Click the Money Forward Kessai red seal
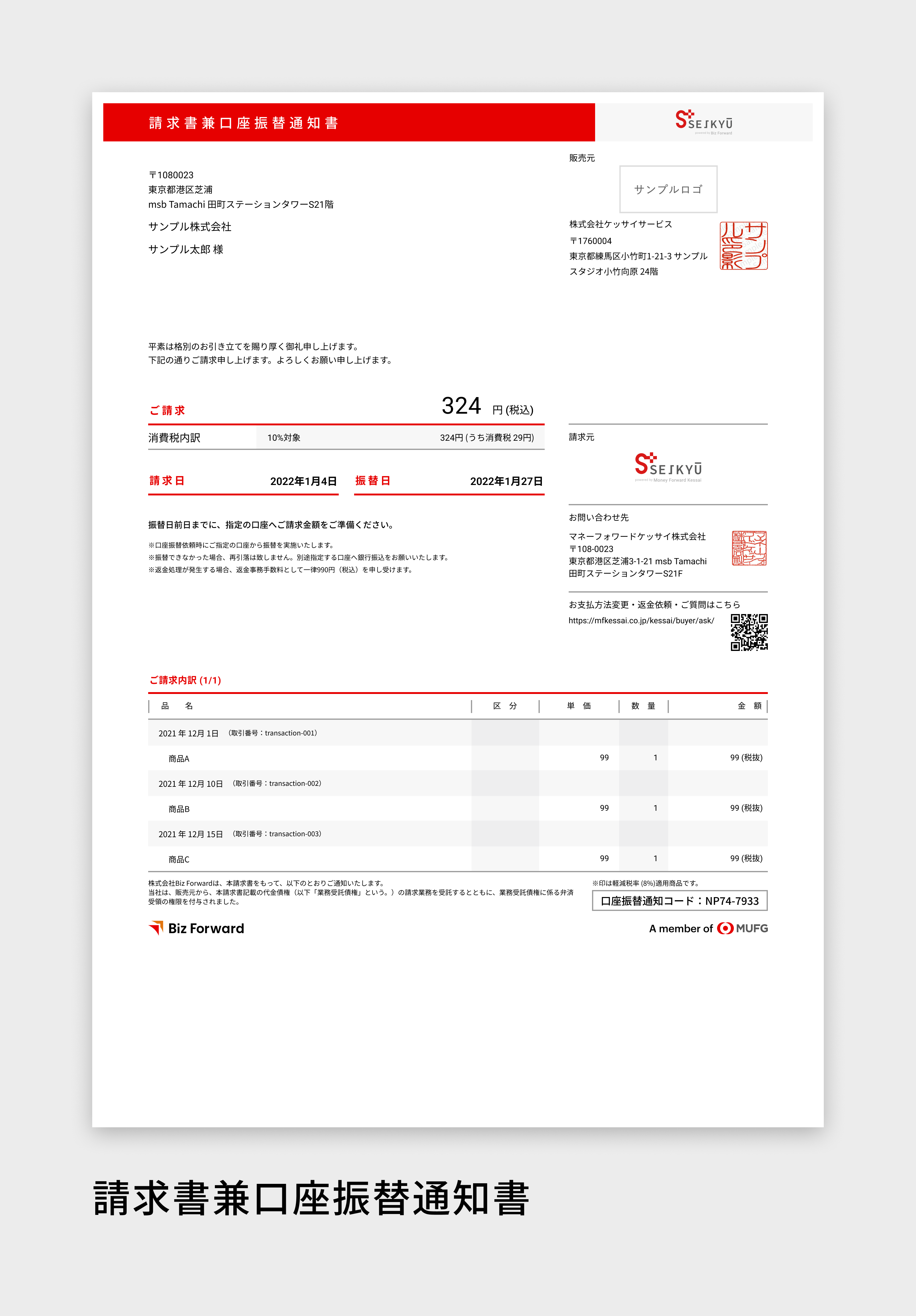Viewport: 916px width, 1316px height. (x=749, y=548)
